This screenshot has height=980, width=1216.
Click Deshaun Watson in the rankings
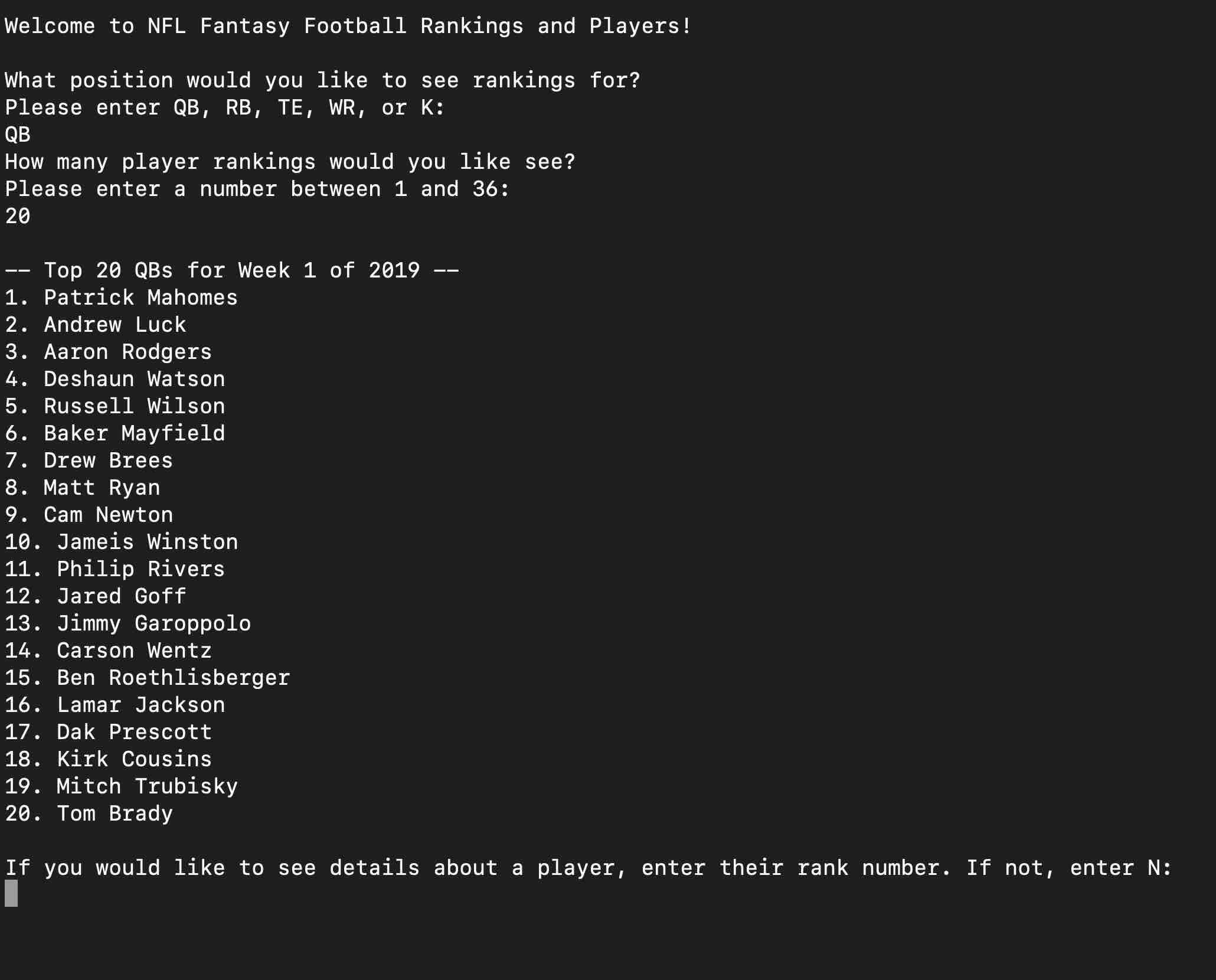115,379
